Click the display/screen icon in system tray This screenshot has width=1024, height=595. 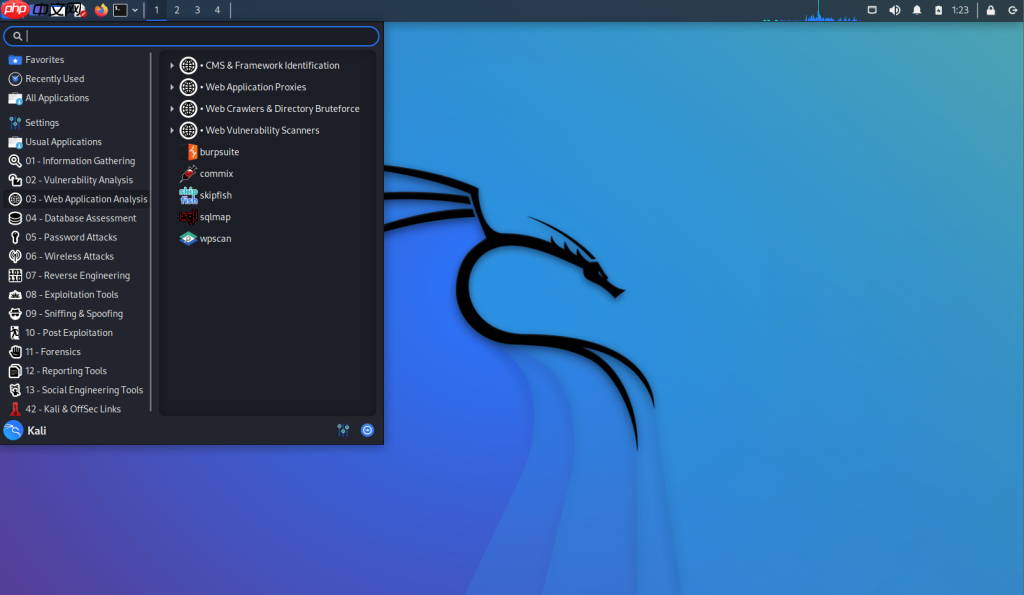(872, 10)
